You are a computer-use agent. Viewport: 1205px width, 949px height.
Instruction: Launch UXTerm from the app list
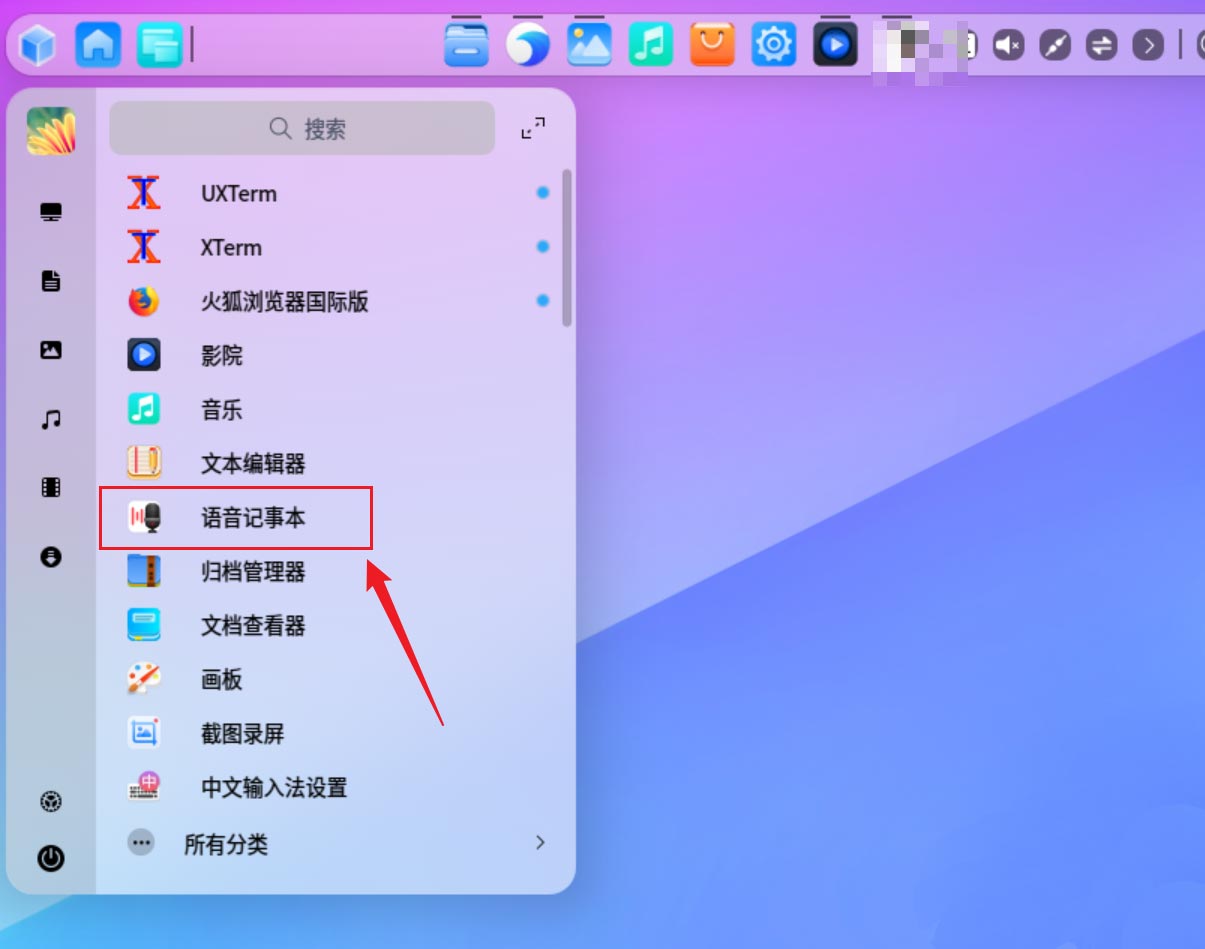(336, 193)
